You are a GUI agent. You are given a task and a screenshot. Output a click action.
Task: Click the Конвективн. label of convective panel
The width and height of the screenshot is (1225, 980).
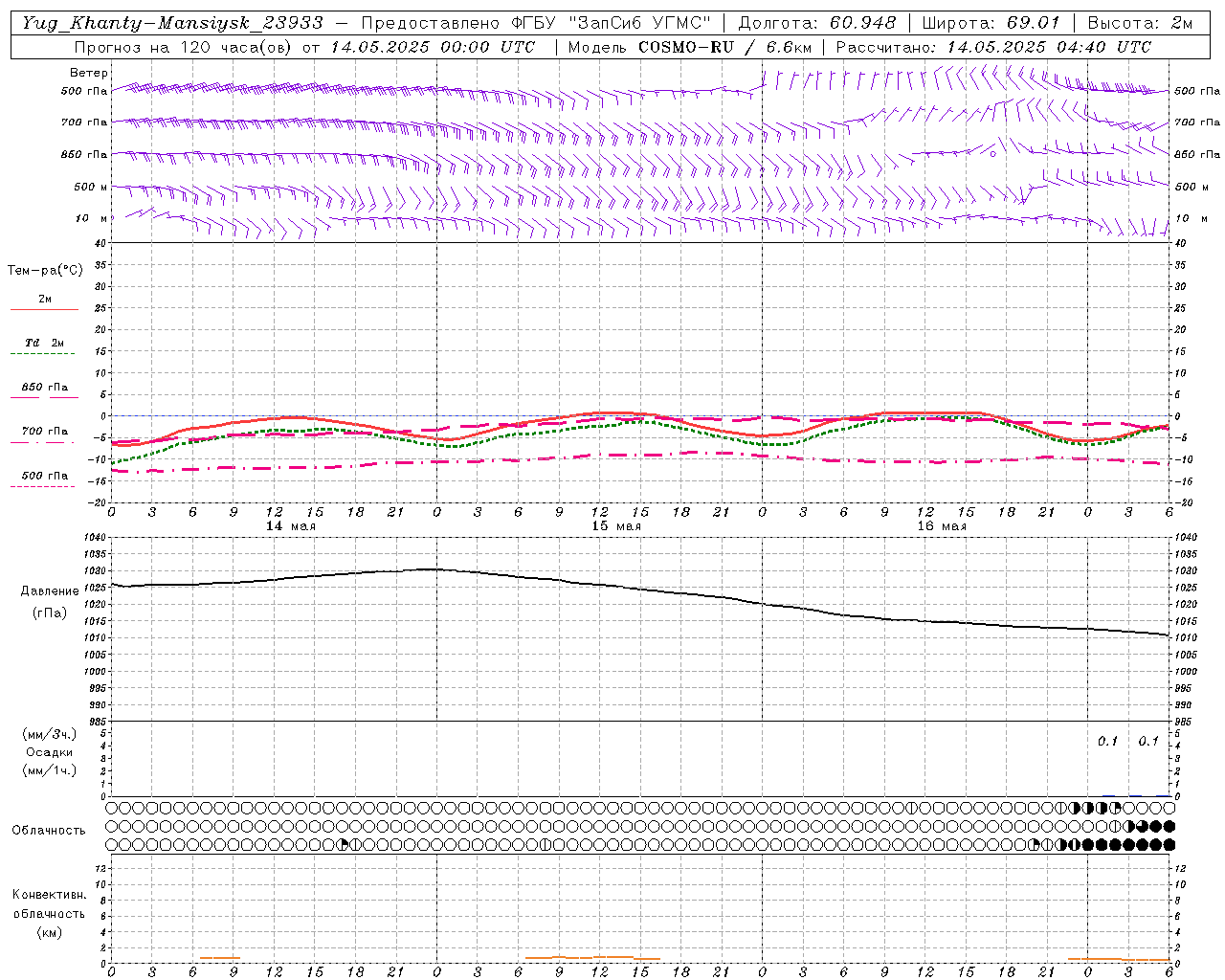49,895
